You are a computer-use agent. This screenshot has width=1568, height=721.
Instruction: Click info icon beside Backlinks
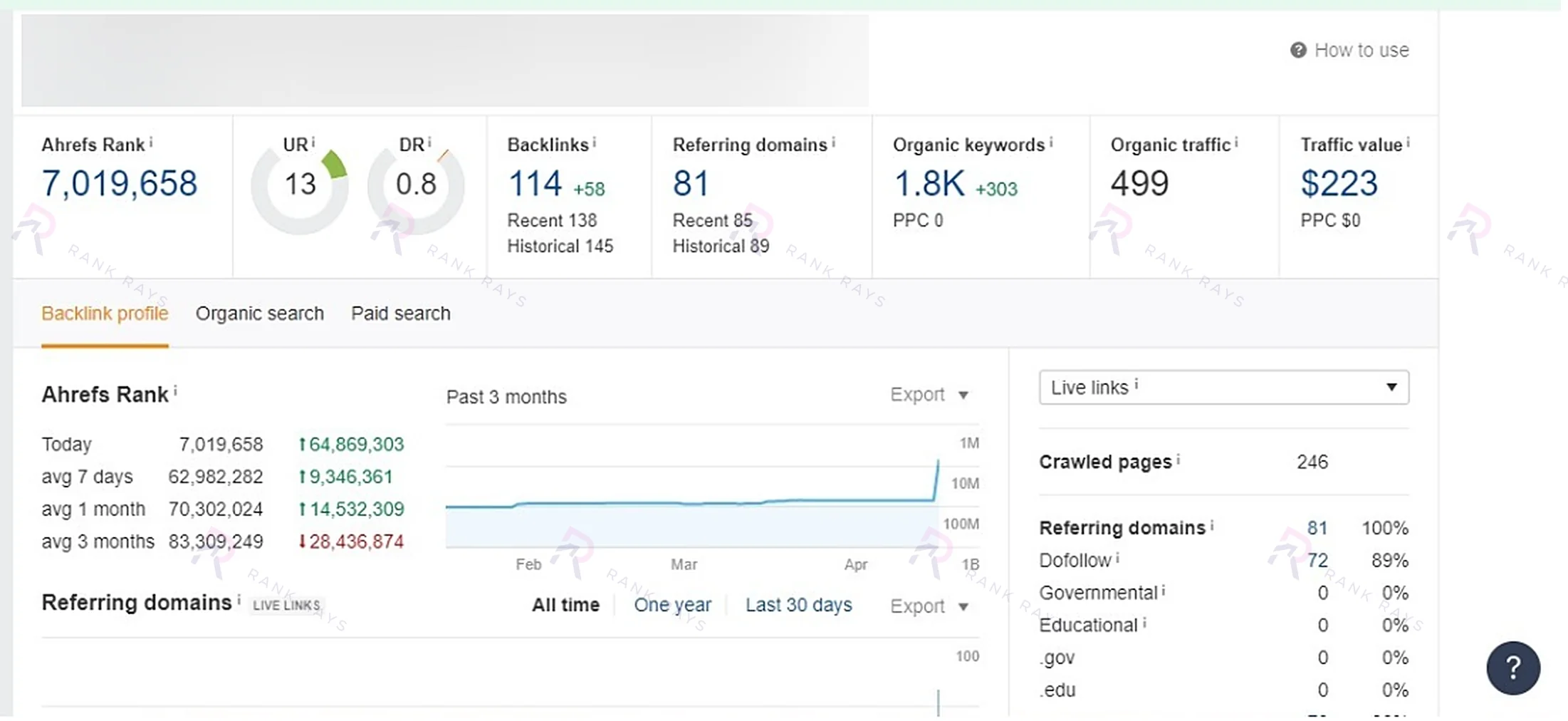click(x=595, y=142)
